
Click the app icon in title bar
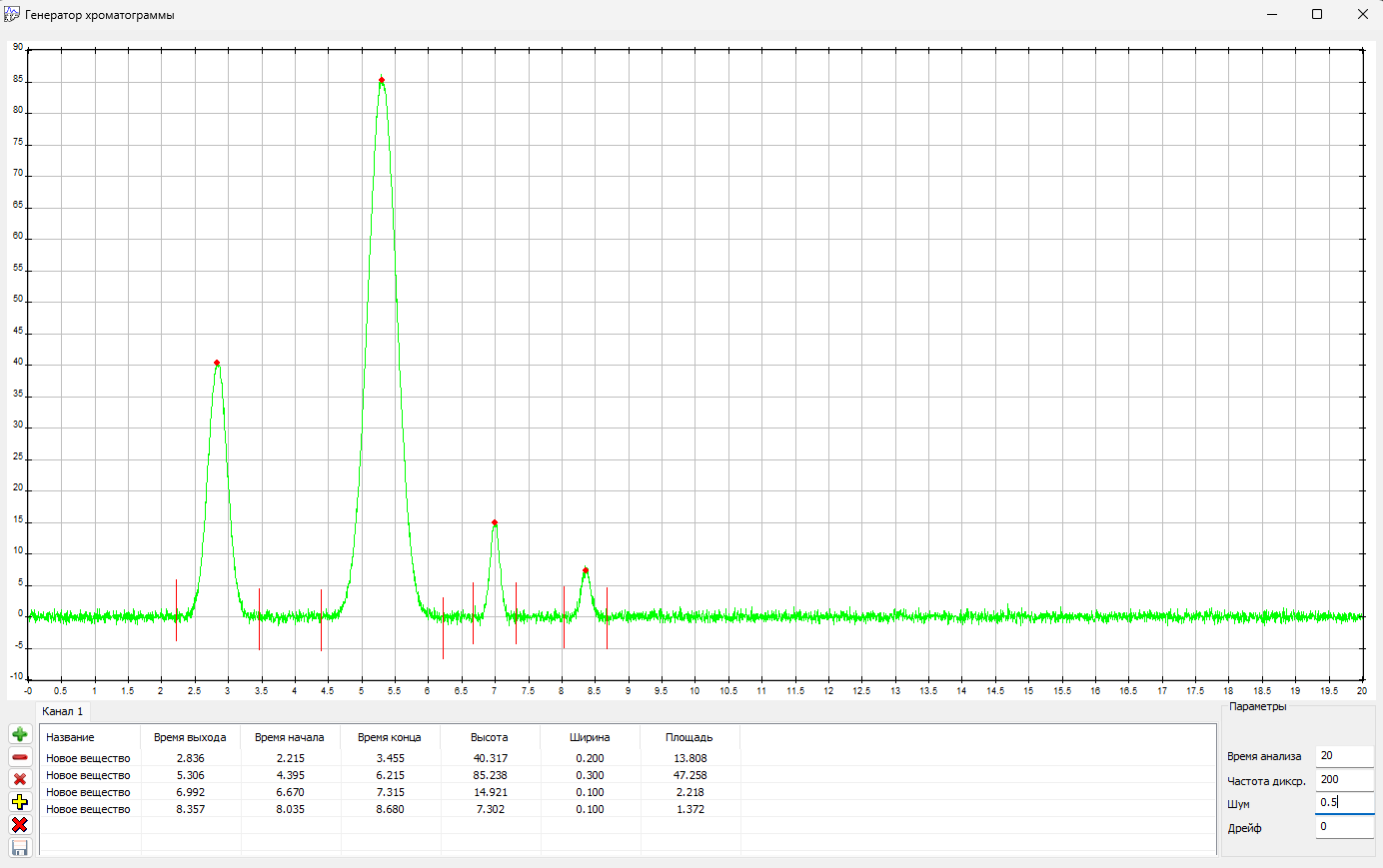12,15
